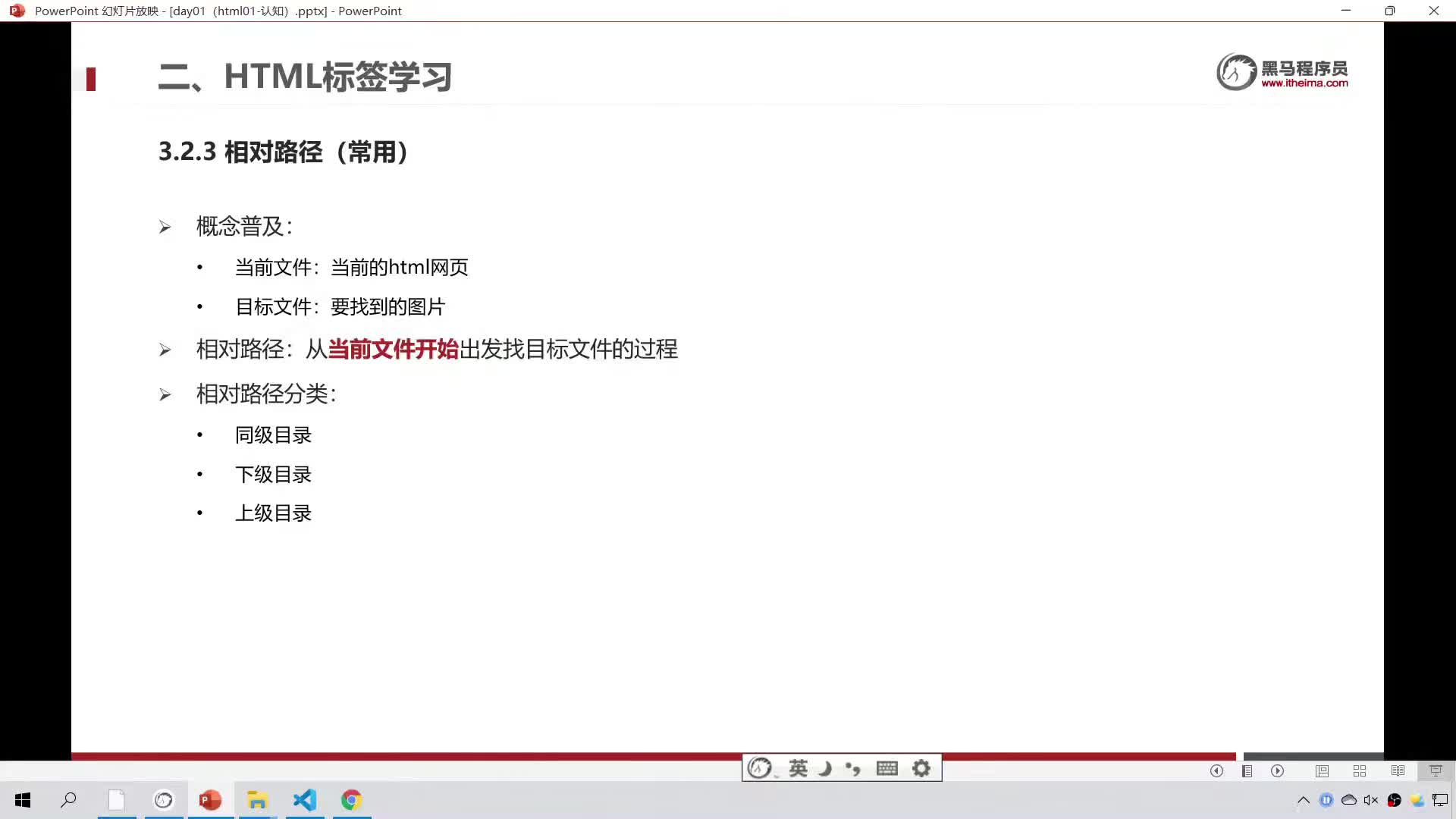This screenshot has height=819, width=1456.
Task: Open the OBS tray icon
Action: point(1395,800)
